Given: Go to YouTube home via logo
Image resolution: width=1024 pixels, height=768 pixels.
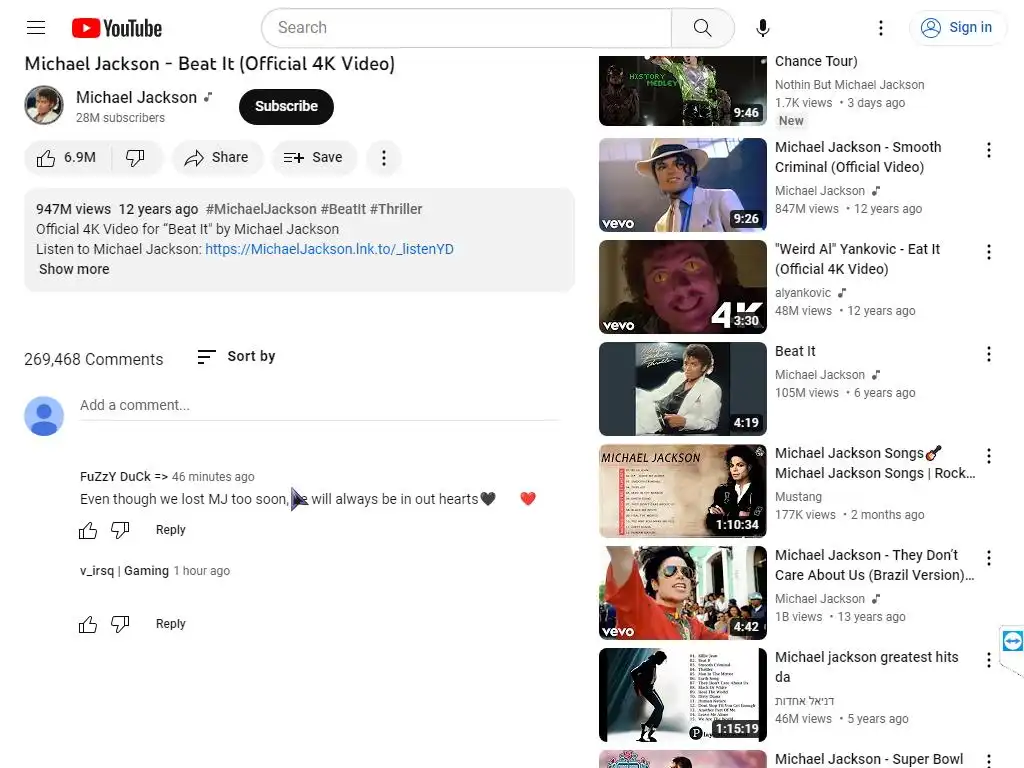Looking at the screenshot, I should click(x=117, y=28).
